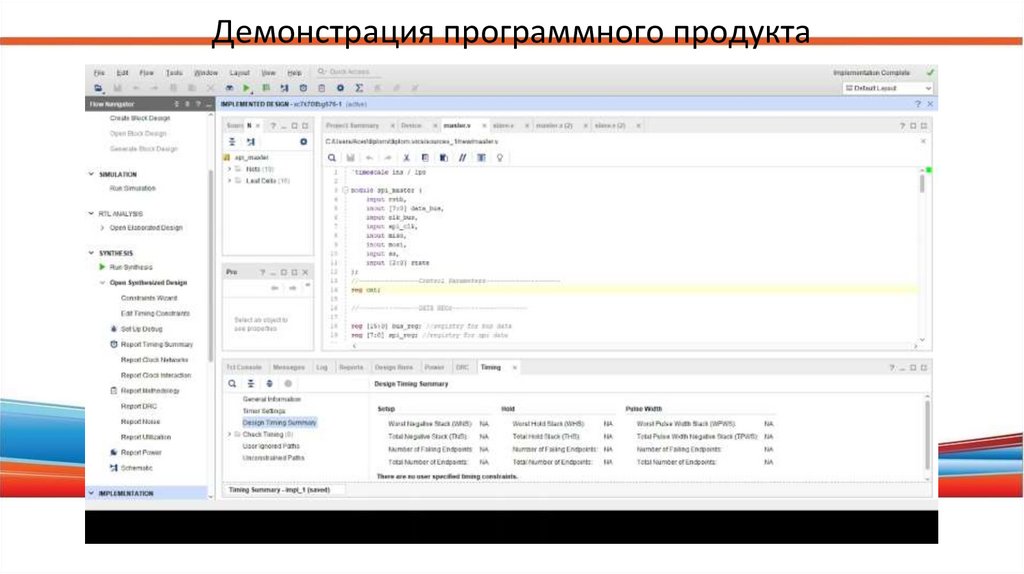Click Collapse All icon in Netlist panel
1024x574 pixels.
pyautogui.click(x=232, y=142)
